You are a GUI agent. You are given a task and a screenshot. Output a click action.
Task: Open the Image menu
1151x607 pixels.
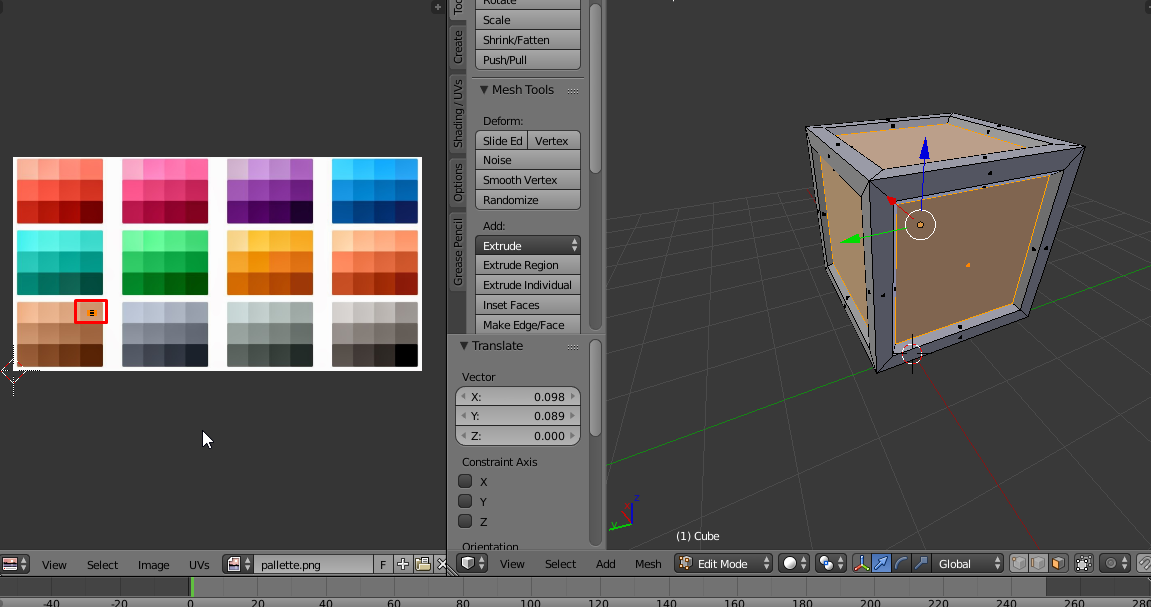tap(153, 564)
